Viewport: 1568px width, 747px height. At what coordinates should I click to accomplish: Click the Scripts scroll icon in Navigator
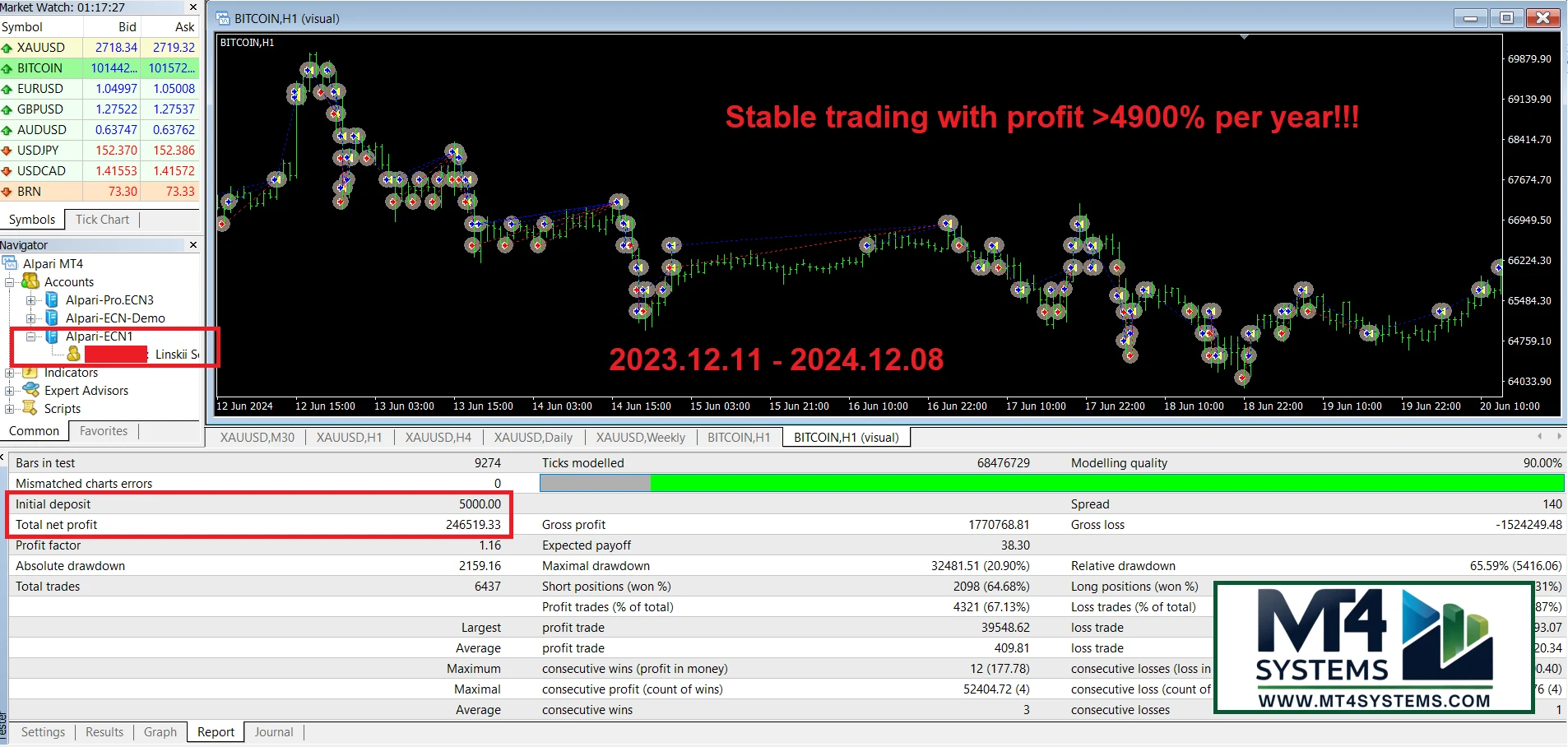31,408
